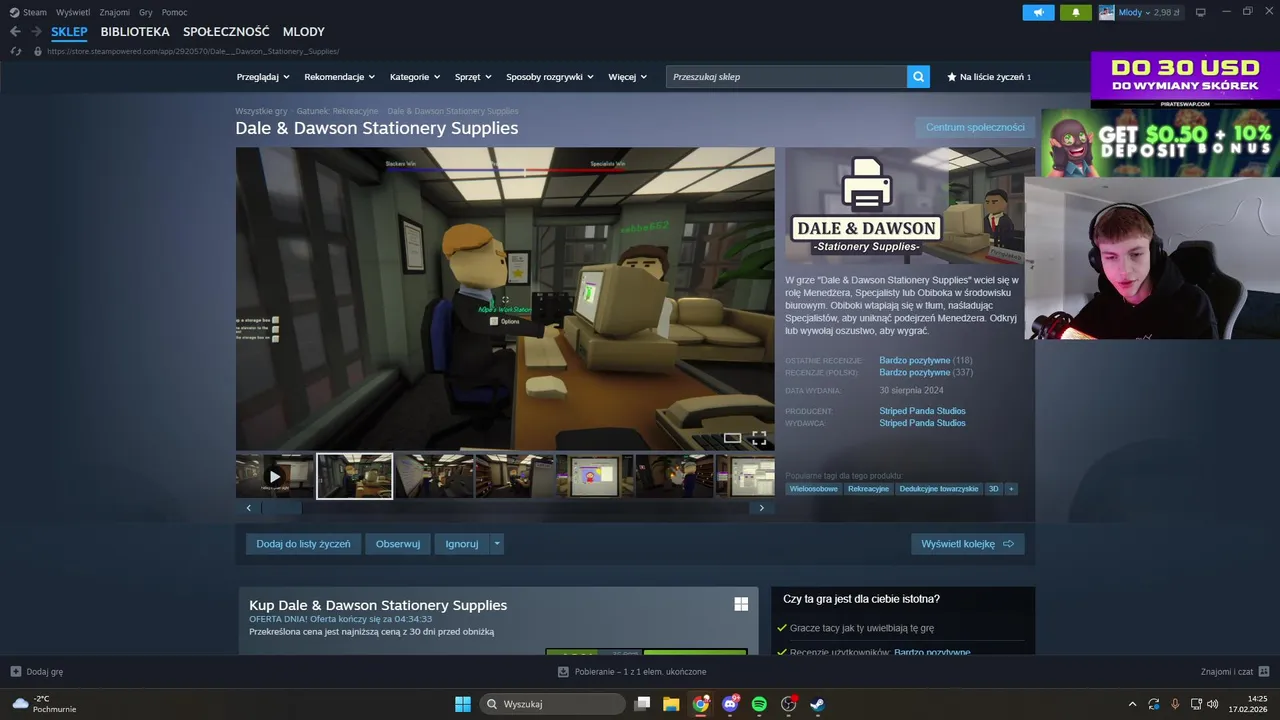This screenshot has height=720, width=1280.
Task: Expand the Przeglądaj dropdown
Action: click(x=263, y=77)
